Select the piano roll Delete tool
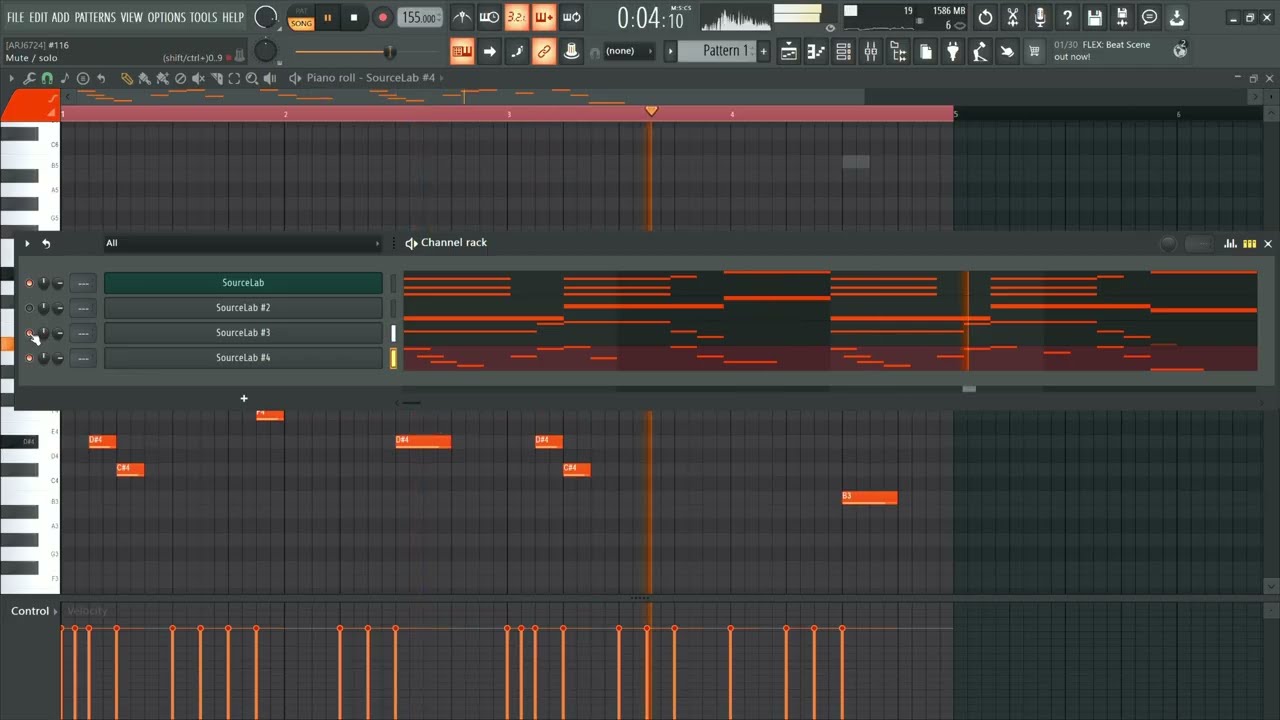 (x=180, y=78)
